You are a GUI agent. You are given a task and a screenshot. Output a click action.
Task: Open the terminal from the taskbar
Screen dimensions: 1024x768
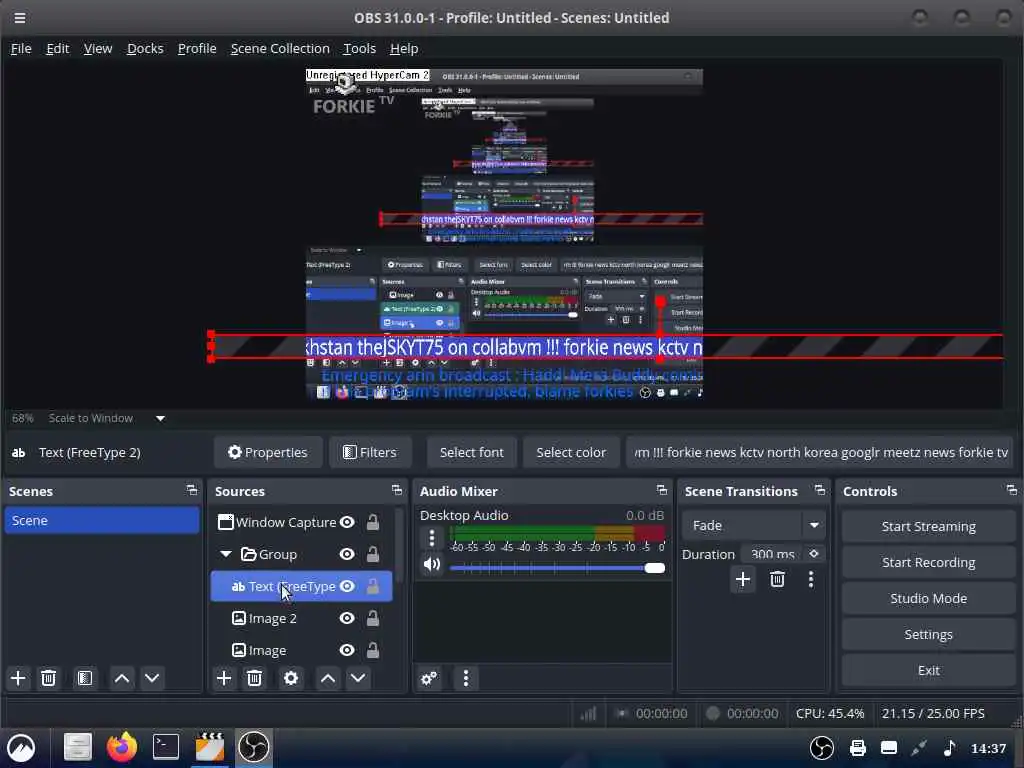pyautogui.click(x=166, y=747)
